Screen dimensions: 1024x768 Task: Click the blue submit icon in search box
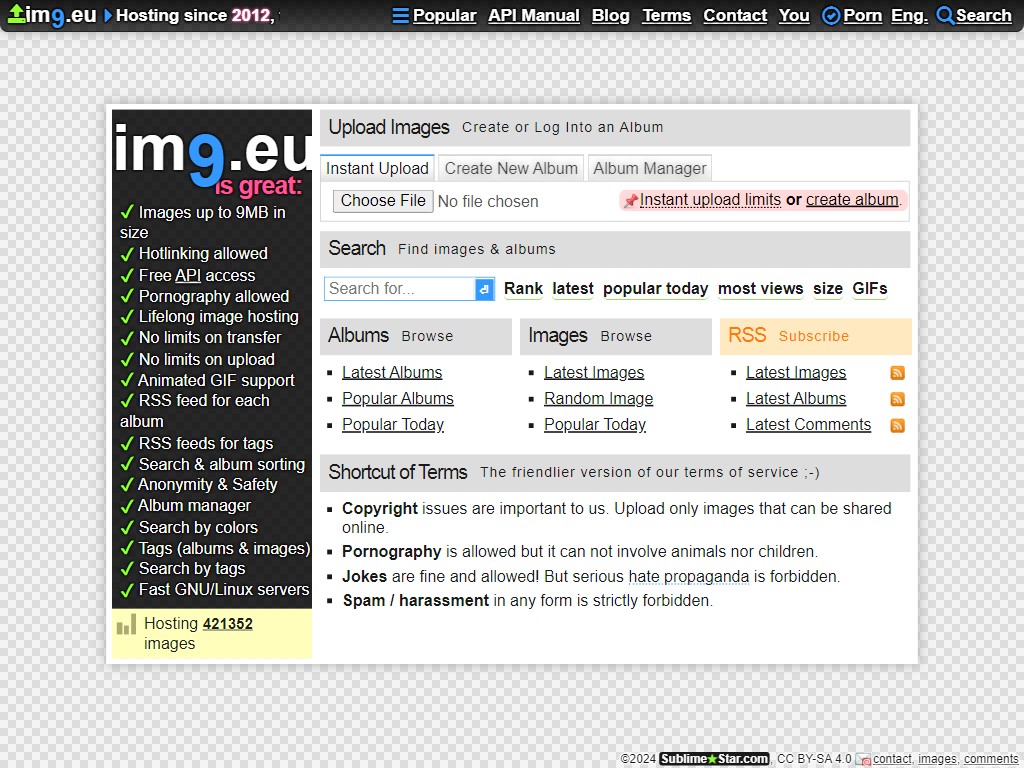(x=484, y=289)
